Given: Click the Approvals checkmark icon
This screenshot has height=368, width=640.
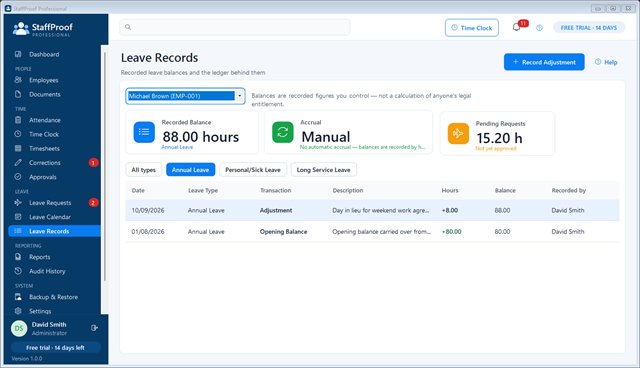Looking at the screenshot, I should tap(18, 177).
